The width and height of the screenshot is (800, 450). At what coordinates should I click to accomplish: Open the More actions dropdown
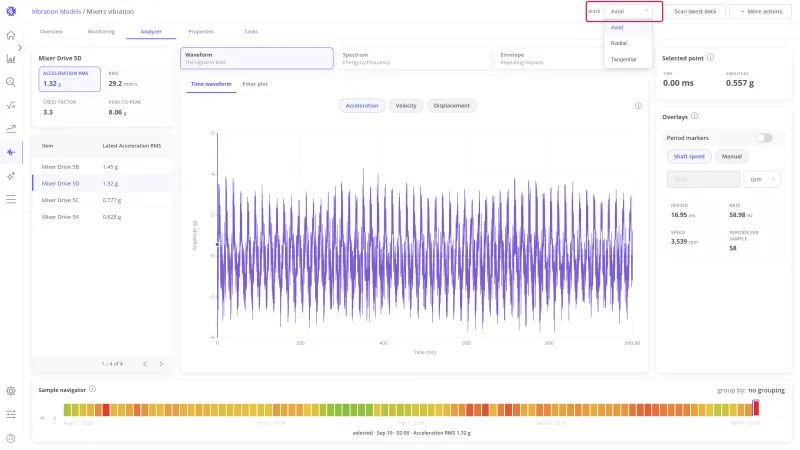760,11
